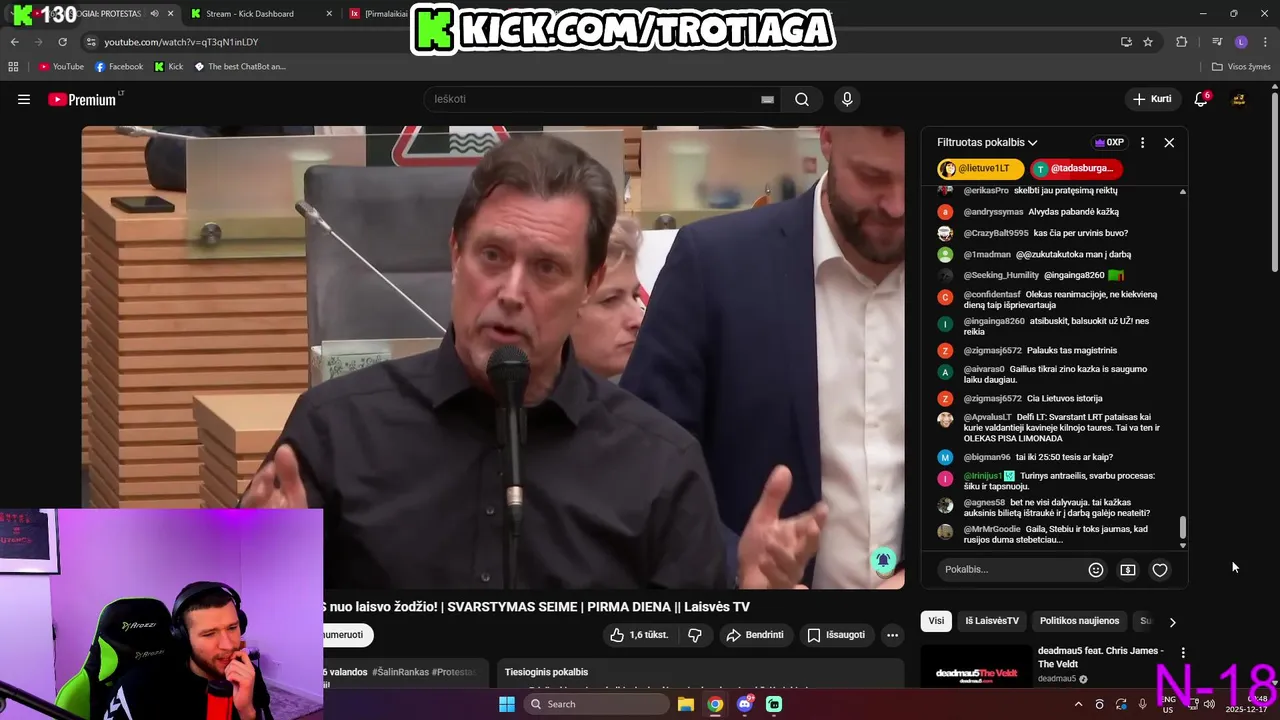This screenshot has height=720, width=1280.
Task: Mute the playing YouTube tab
Action: [154, 14]
